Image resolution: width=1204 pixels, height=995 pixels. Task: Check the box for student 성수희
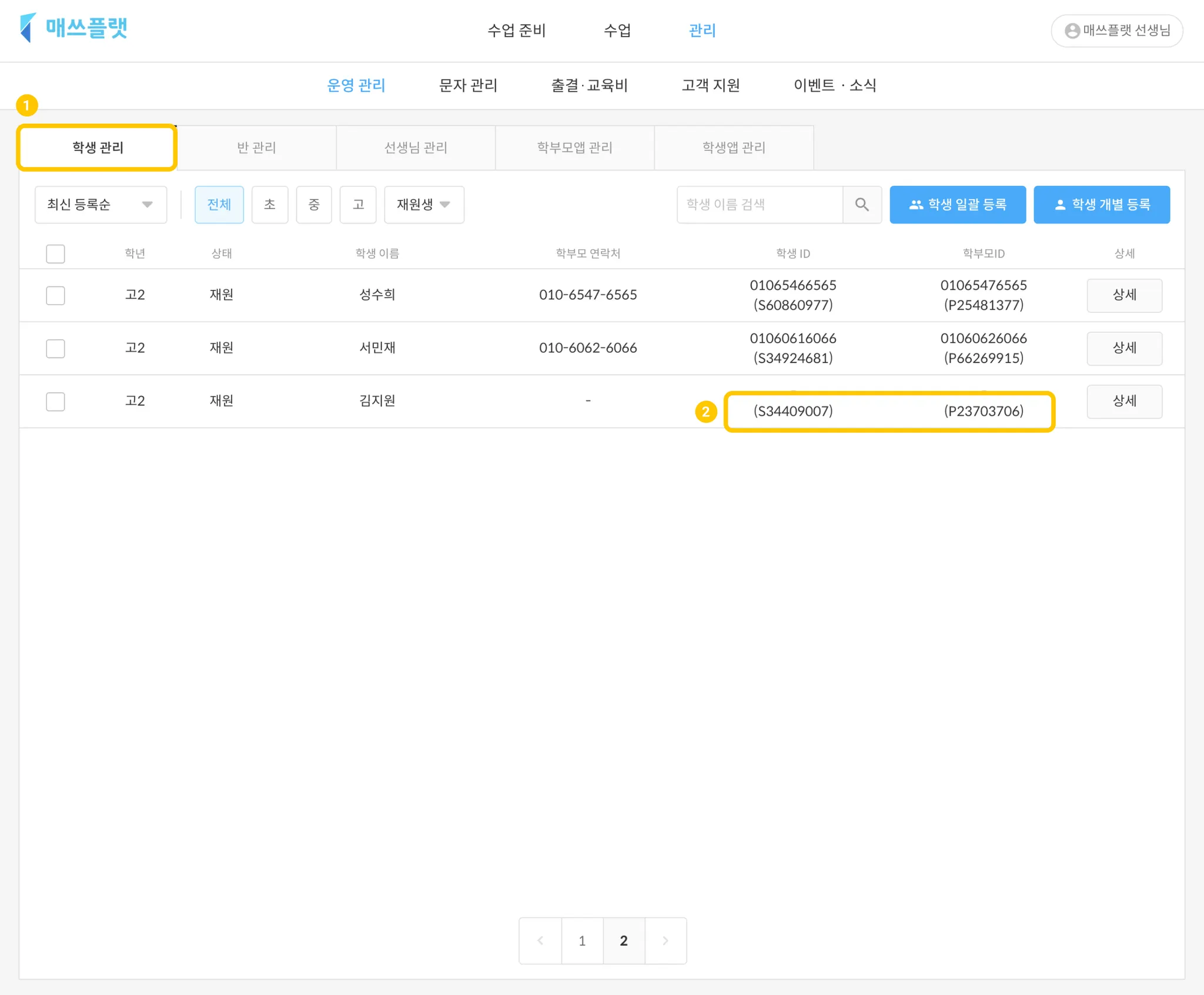coord(55,295)
